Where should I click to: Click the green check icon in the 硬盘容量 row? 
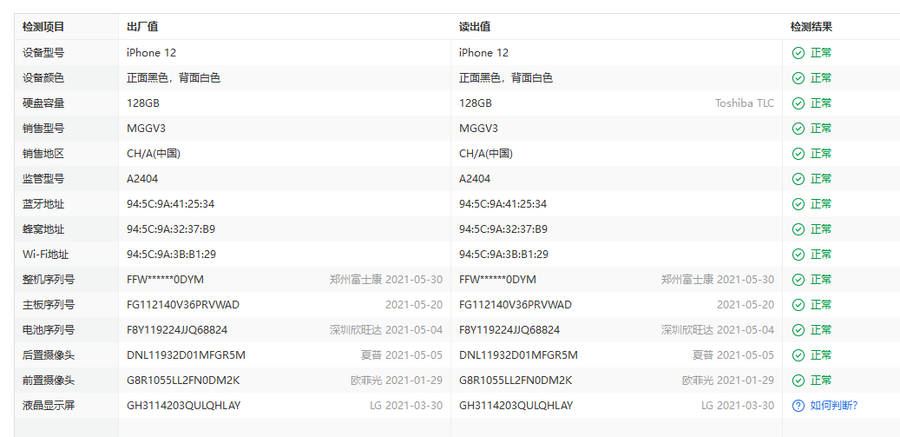pyautogui.click(x=798, y=103)
